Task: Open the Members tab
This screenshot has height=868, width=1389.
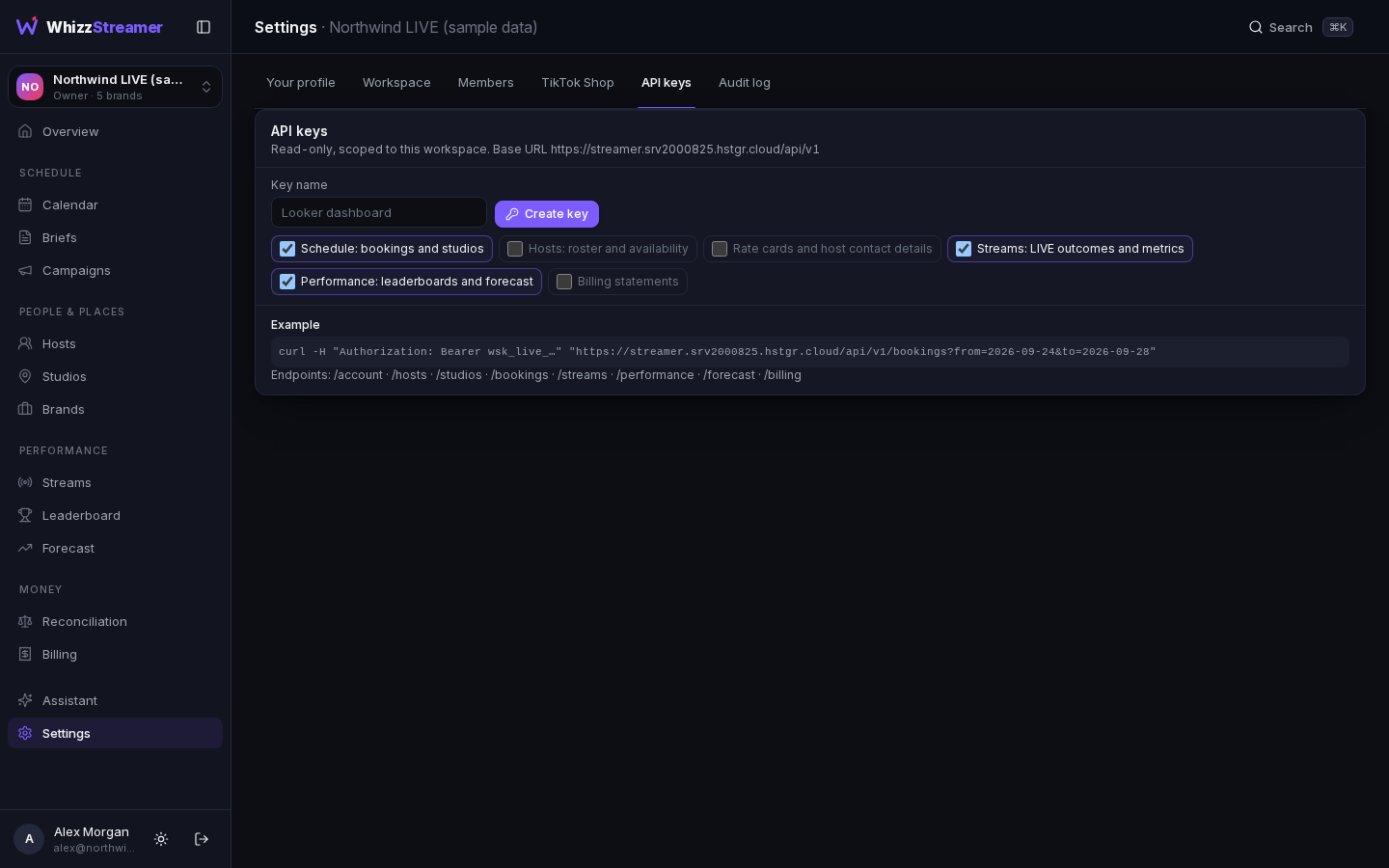Action: 486,83
